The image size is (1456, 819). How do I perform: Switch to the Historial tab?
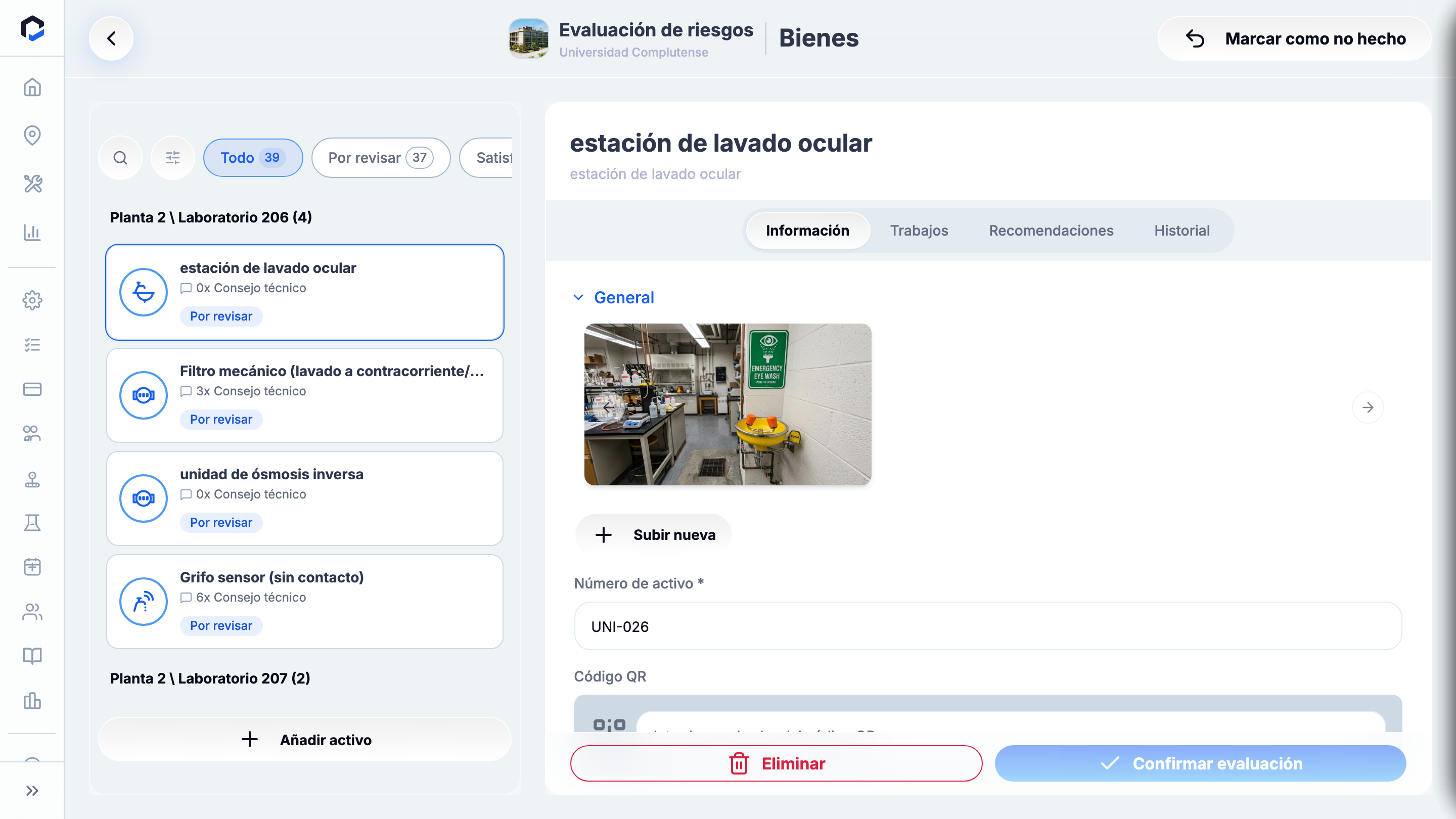point(1182,231)
